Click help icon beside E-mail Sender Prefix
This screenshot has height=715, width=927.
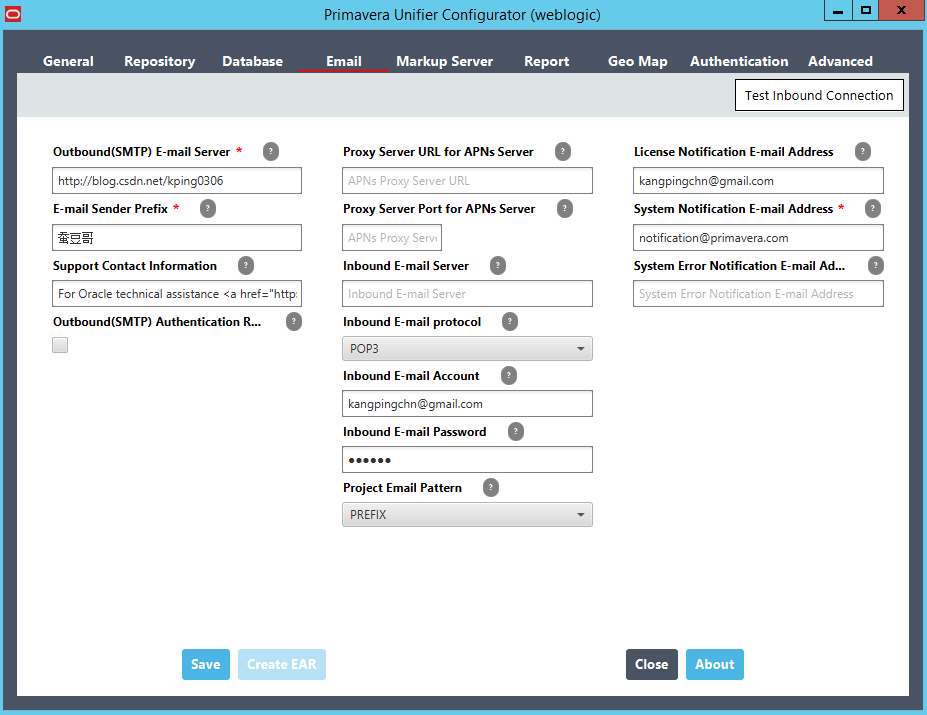click(208, 208)
